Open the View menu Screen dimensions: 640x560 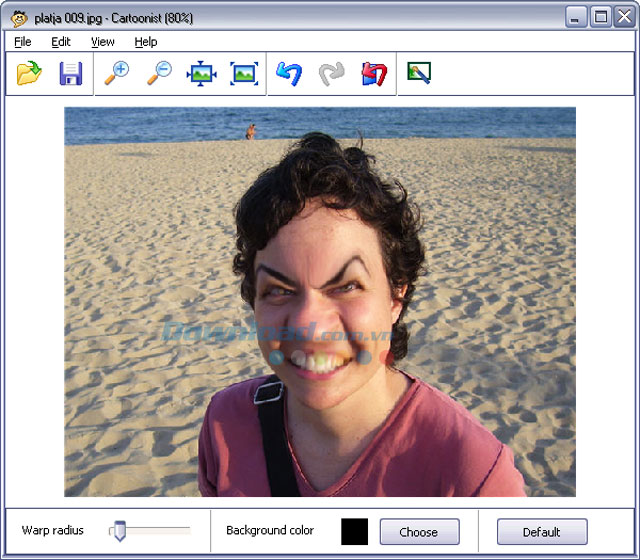(x=103, y=42)
